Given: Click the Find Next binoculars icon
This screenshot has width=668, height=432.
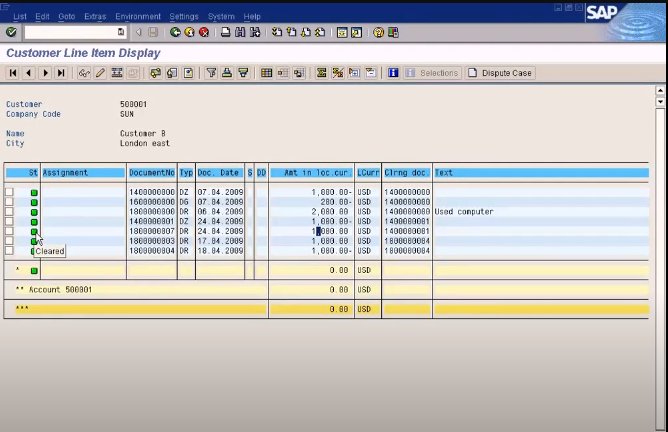Looking at the screenshot, I should tap(255, 32).
